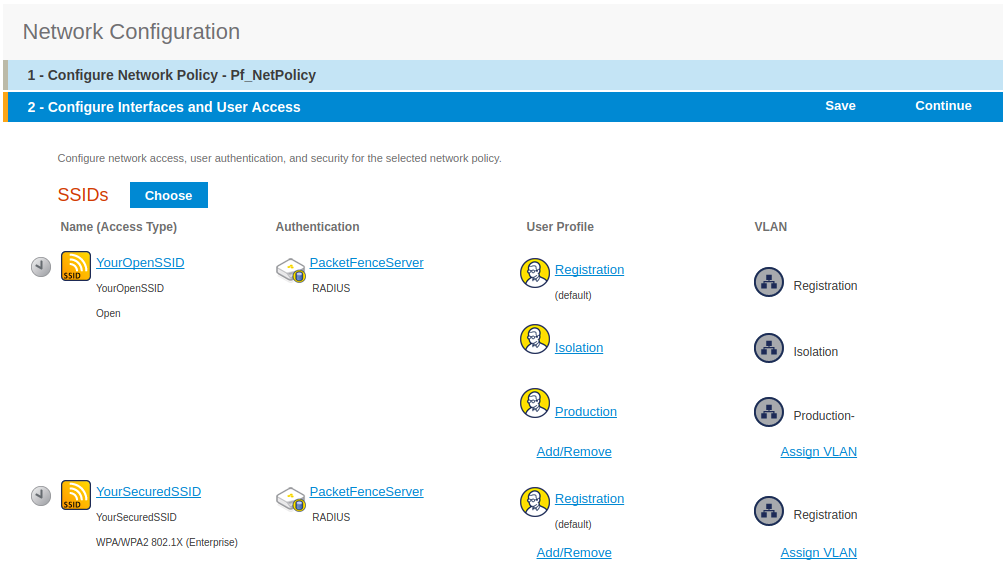1004x584 pixels.
Task: Select the YourOpenSSID wireless network icon
Action: pyautogui.click(x=75, y=266)
